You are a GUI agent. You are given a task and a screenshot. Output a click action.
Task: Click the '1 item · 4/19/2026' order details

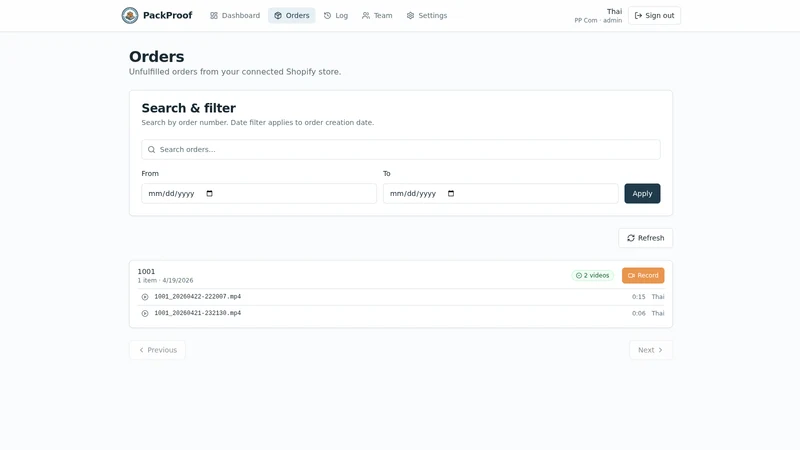click(165, 281)
